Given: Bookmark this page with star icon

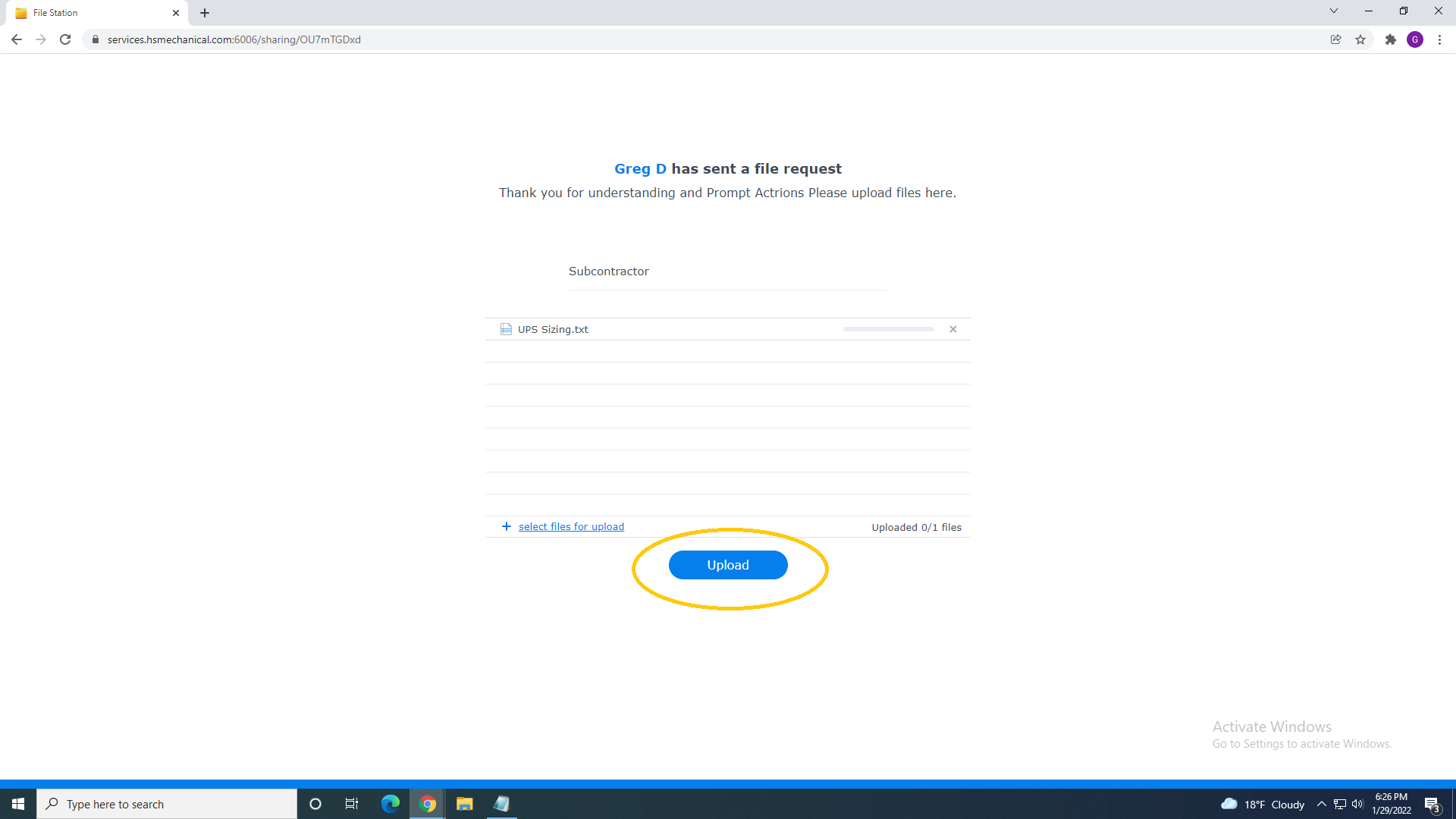Looking at the screenshot, I should click(1360, 39).
